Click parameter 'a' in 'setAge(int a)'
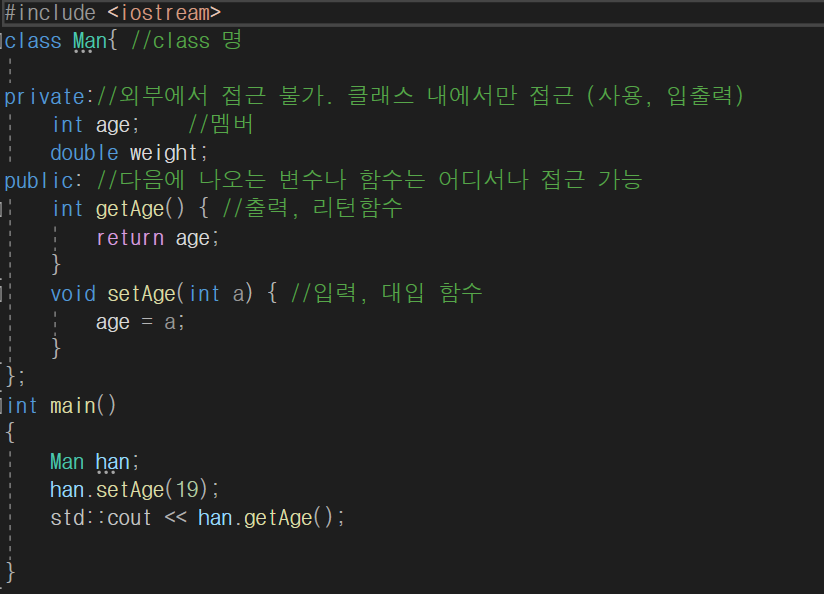The width and height of the screenshot is (824, 594). [239, 294]
